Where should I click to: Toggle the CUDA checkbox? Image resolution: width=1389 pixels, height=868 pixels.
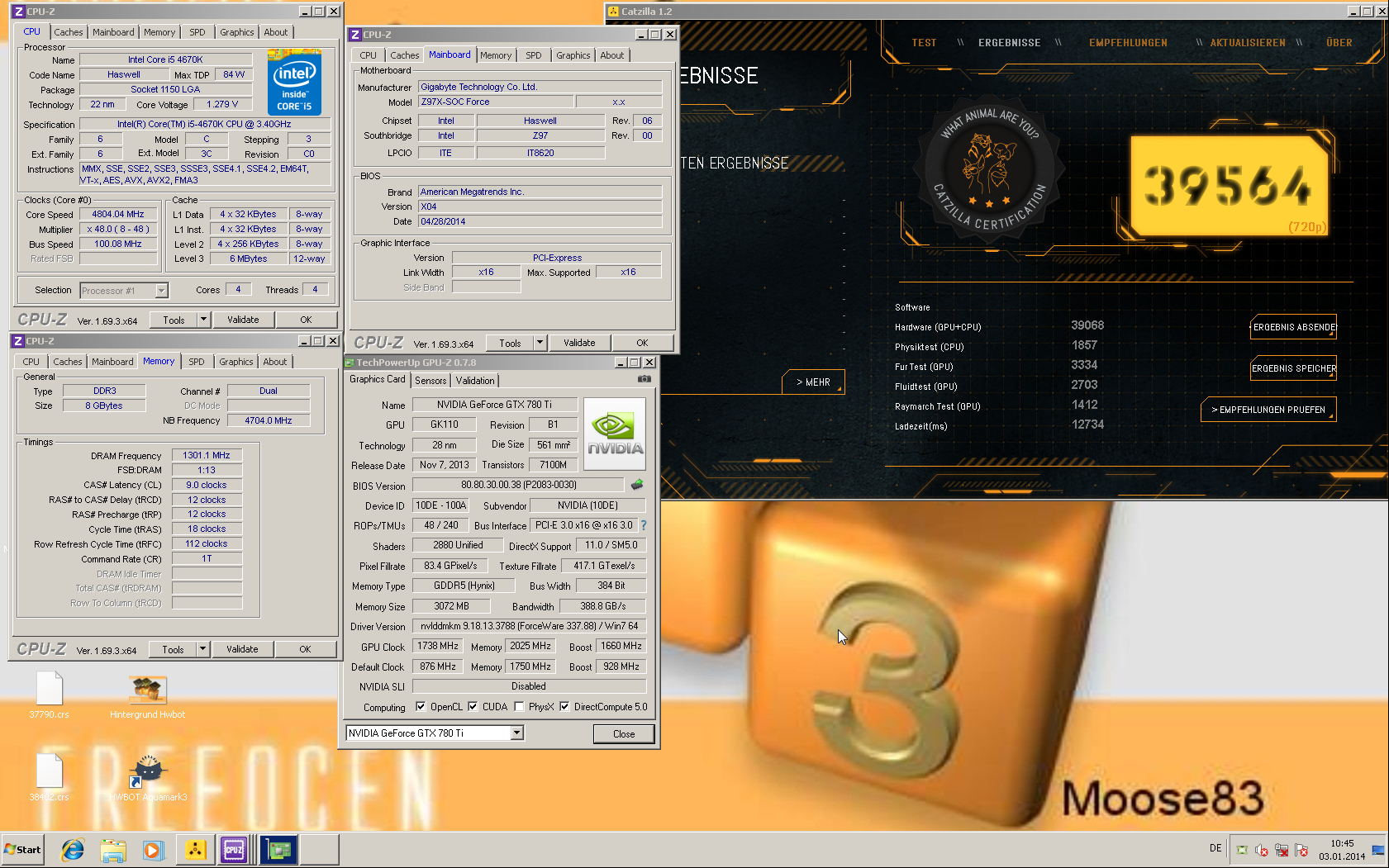[x=473, y=707]
